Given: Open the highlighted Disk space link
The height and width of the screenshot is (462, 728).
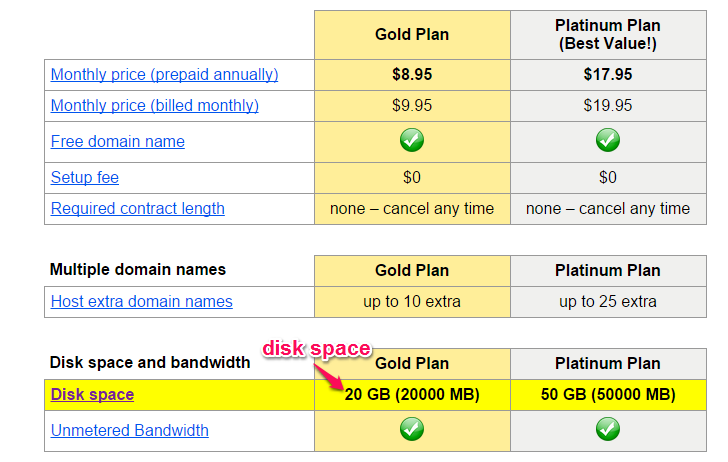Looking at the screenshot, I should [x=92, y=394].
